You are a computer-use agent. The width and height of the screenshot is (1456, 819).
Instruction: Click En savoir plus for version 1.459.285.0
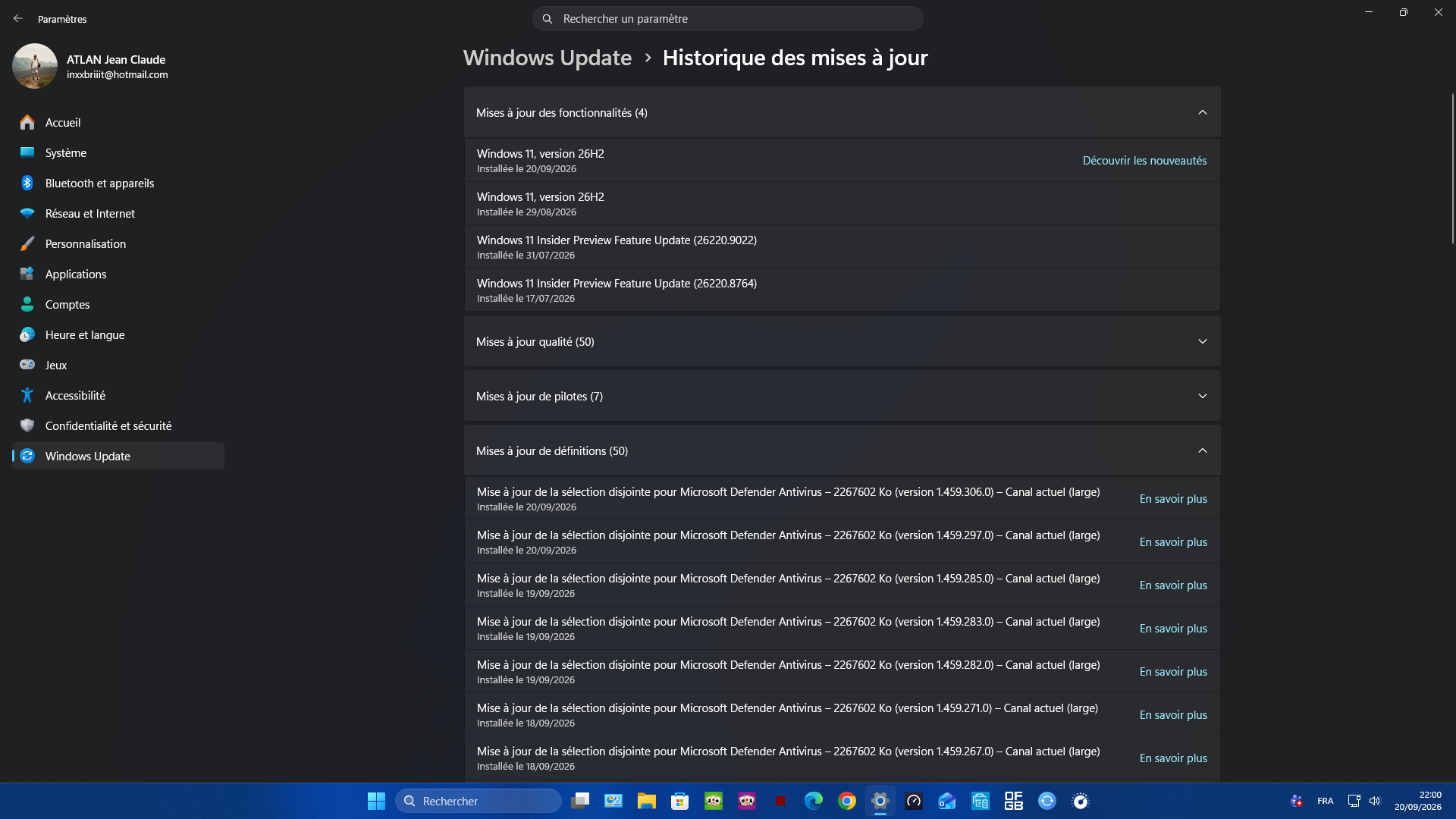[1173, 585]
